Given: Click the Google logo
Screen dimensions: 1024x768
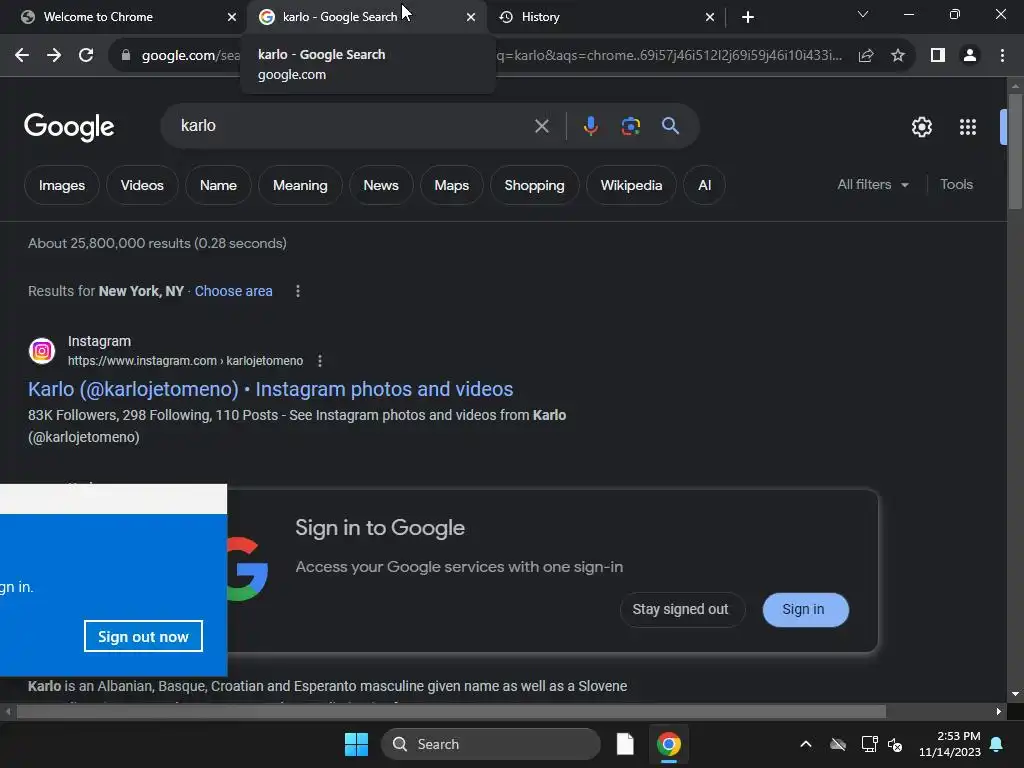Looking at the screenshot, I should coord(69,127).
